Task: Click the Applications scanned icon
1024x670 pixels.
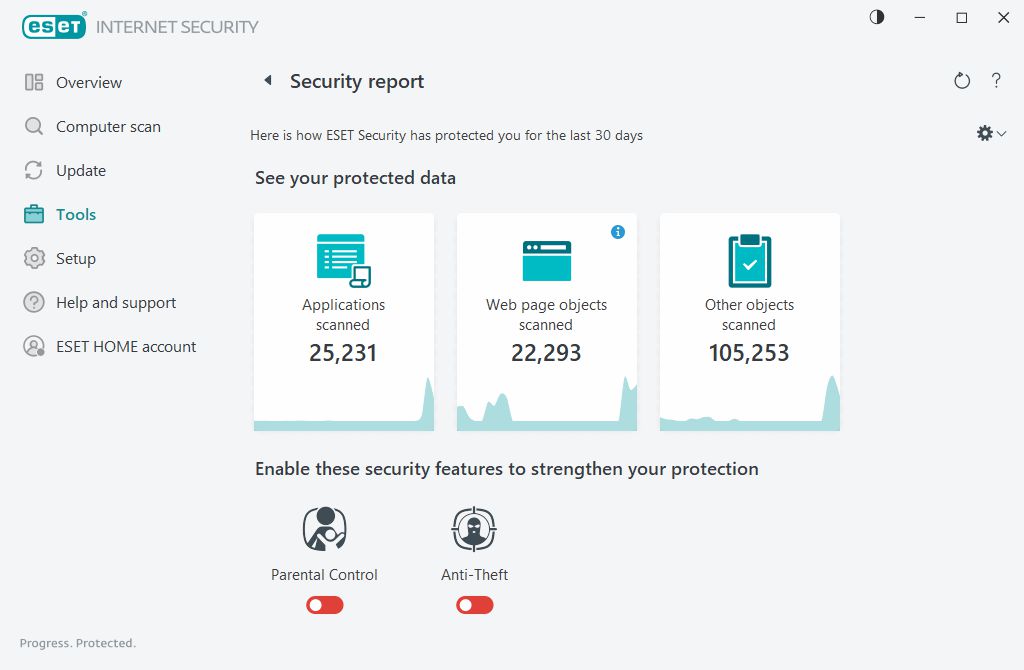Action: click(343, 260)
